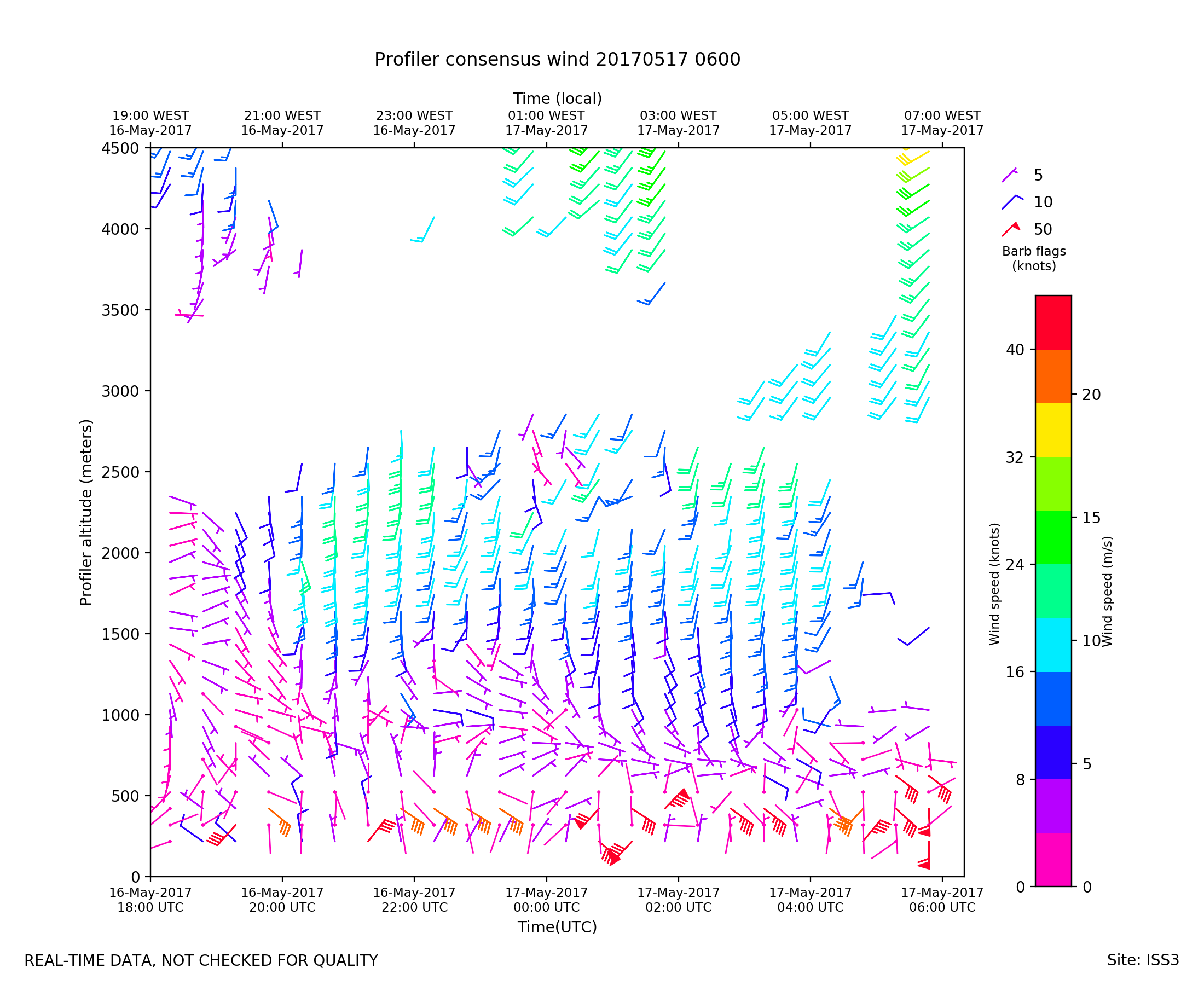The width and height of the screenshot is (1204, 985).
Task: Click the yellow colorbar segment
Action: 1053,430
